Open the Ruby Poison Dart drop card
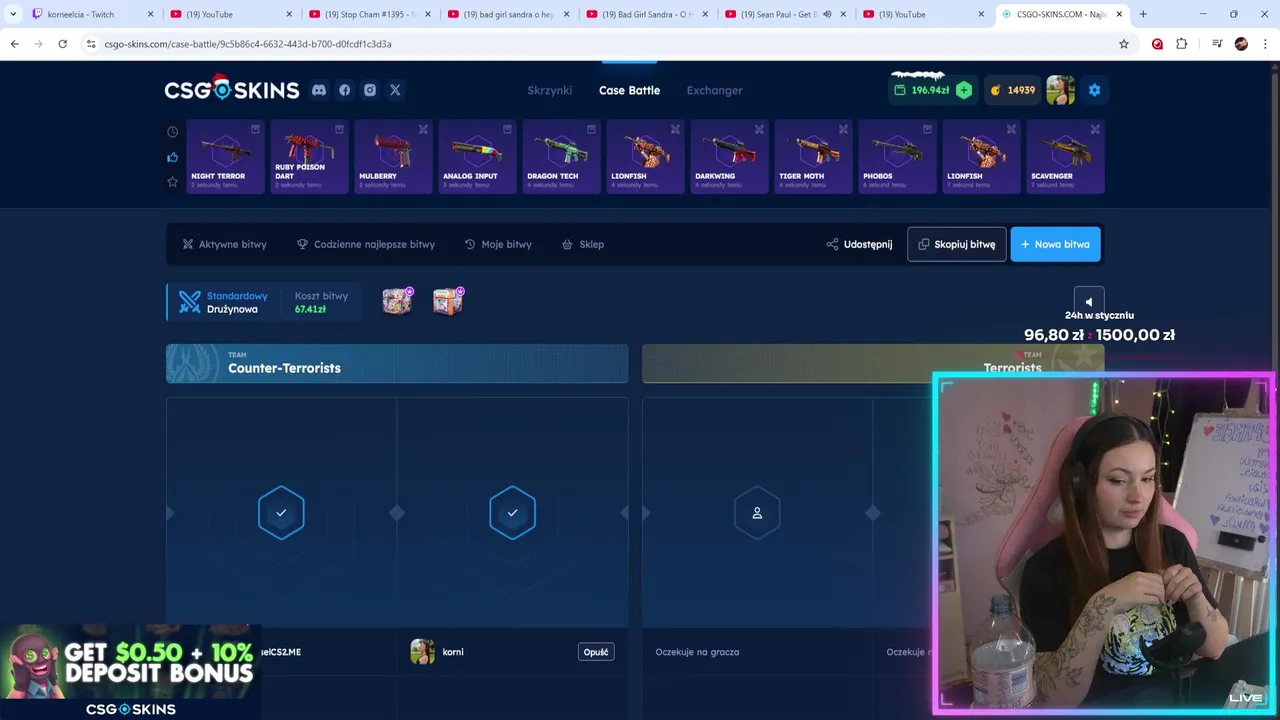The width and height of the screenshot is (1280, 720). [x=309, y=156]
